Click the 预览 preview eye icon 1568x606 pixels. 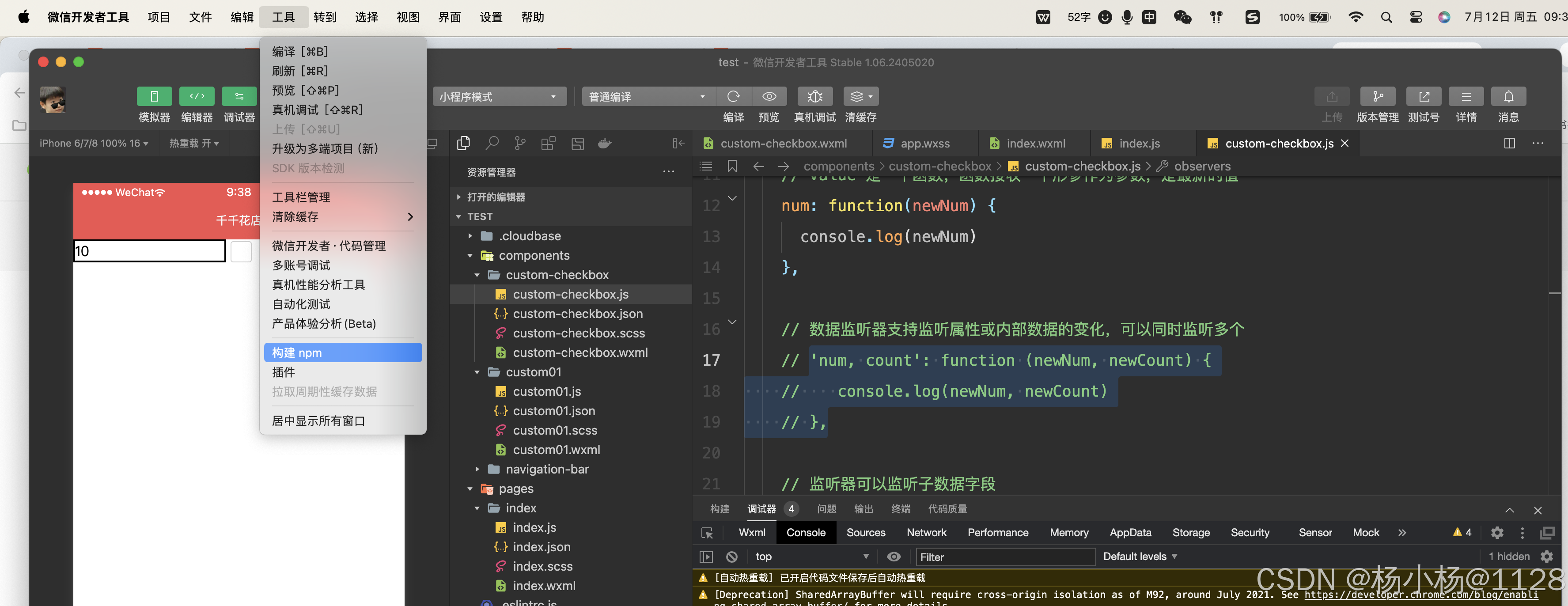pyautogui.click(x=769, y=96)
